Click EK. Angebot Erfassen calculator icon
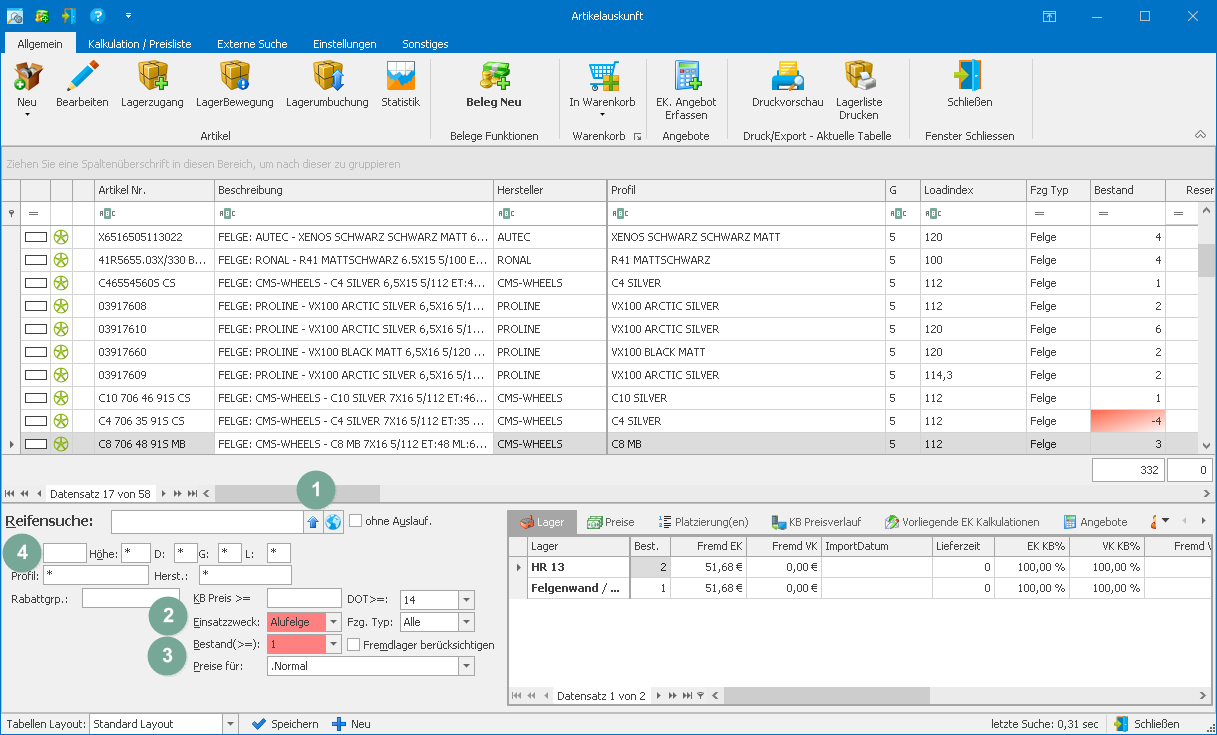1217x735 pixels. pyautogui.click(x=686, y=76)
